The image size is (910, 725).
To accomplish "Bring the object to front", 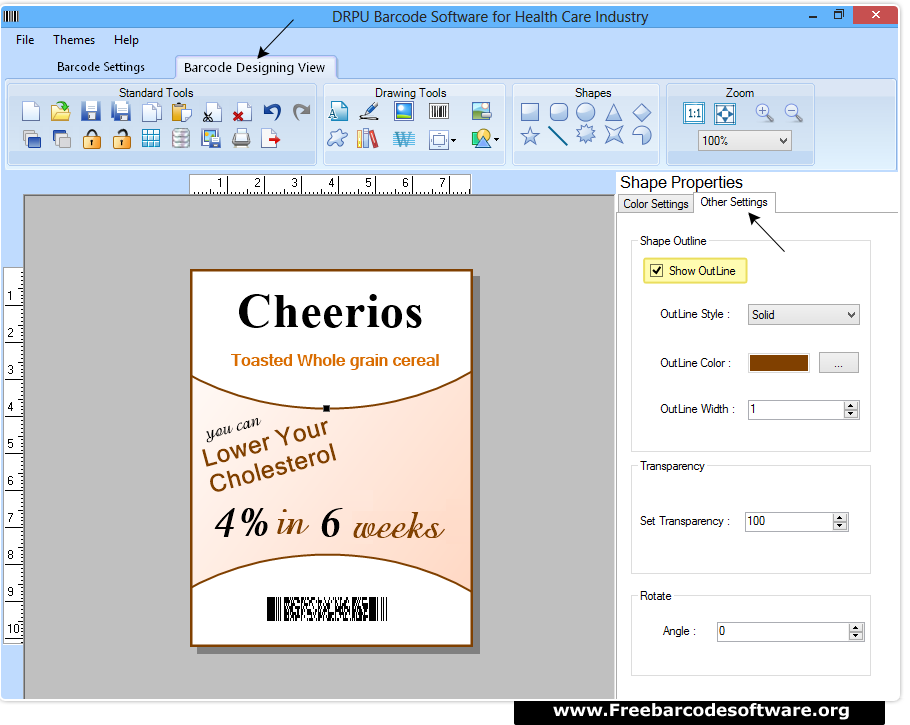I will [x=32, y=139].
